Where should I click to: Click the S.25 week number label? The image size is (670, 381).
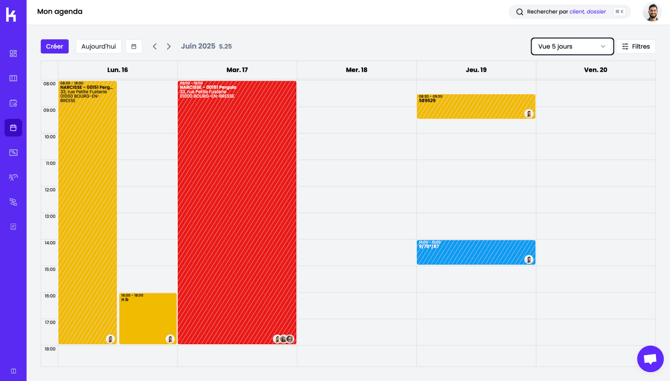[225, 47]
